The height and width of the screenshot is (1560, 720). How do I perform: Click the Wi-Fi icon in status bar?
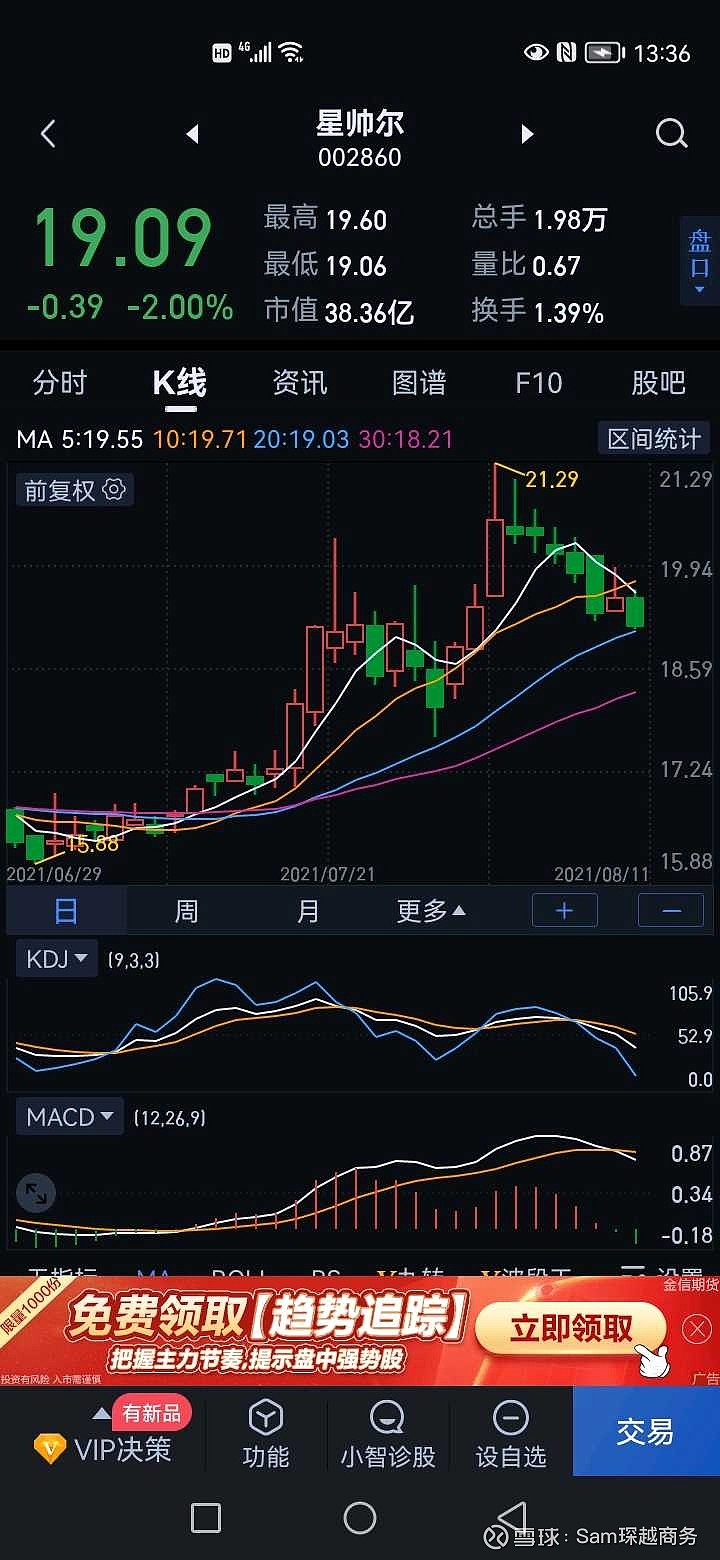(x=291, y=51)
